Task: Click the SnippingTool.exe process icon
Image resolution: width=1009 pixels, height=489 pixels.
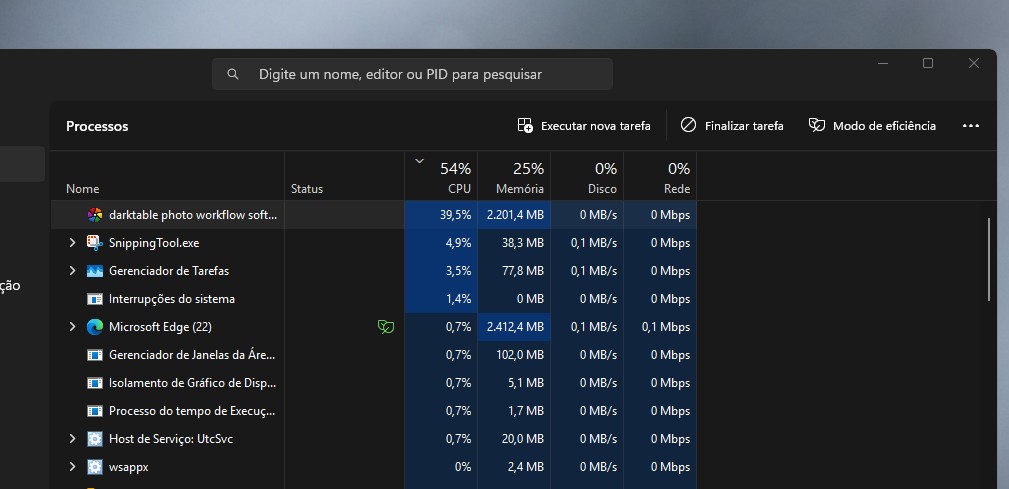Action: click(95, 243)
